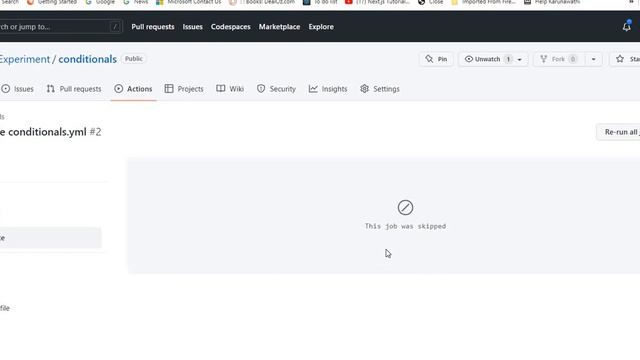Open Pull requests in top navigation bar
The height and width of the screenshot is (360, 640).
[153, 27]
